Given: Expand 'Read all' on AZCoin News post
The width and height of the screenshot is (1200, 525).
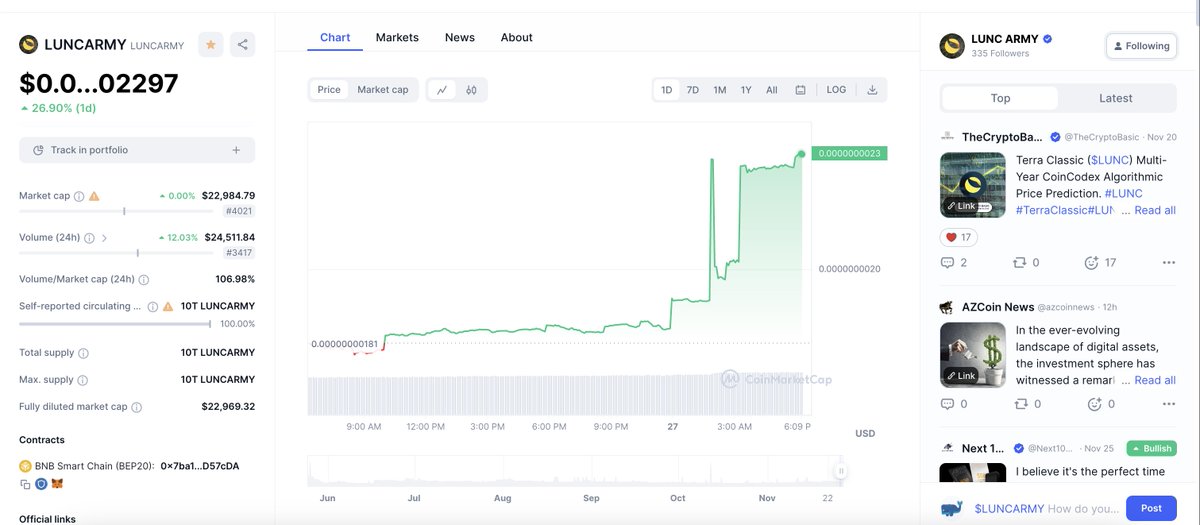Looking at the screenshot, I should 1155,380.
